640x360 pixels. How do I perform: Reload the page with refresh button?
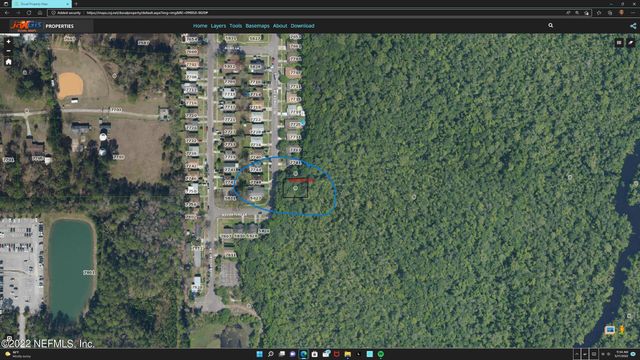(x=29, y=13)
